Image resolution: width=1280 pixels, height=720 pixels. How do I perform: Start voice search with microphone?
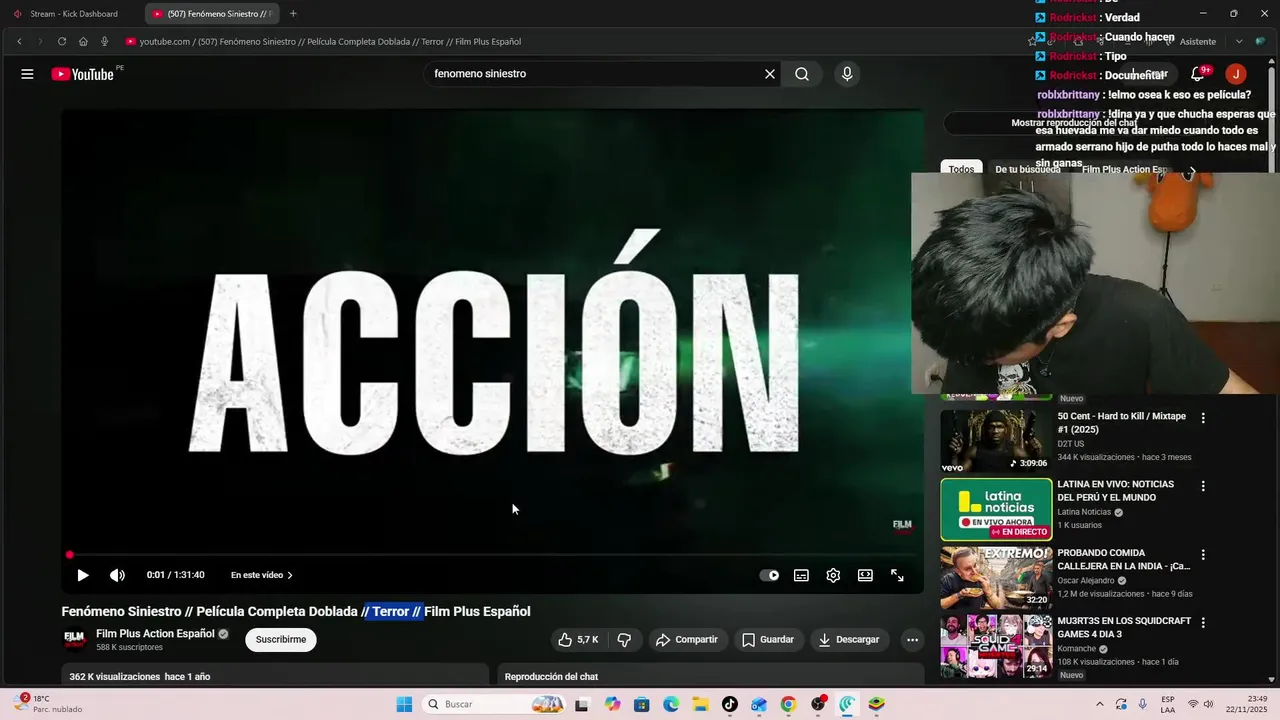click(x=847, y=74)
